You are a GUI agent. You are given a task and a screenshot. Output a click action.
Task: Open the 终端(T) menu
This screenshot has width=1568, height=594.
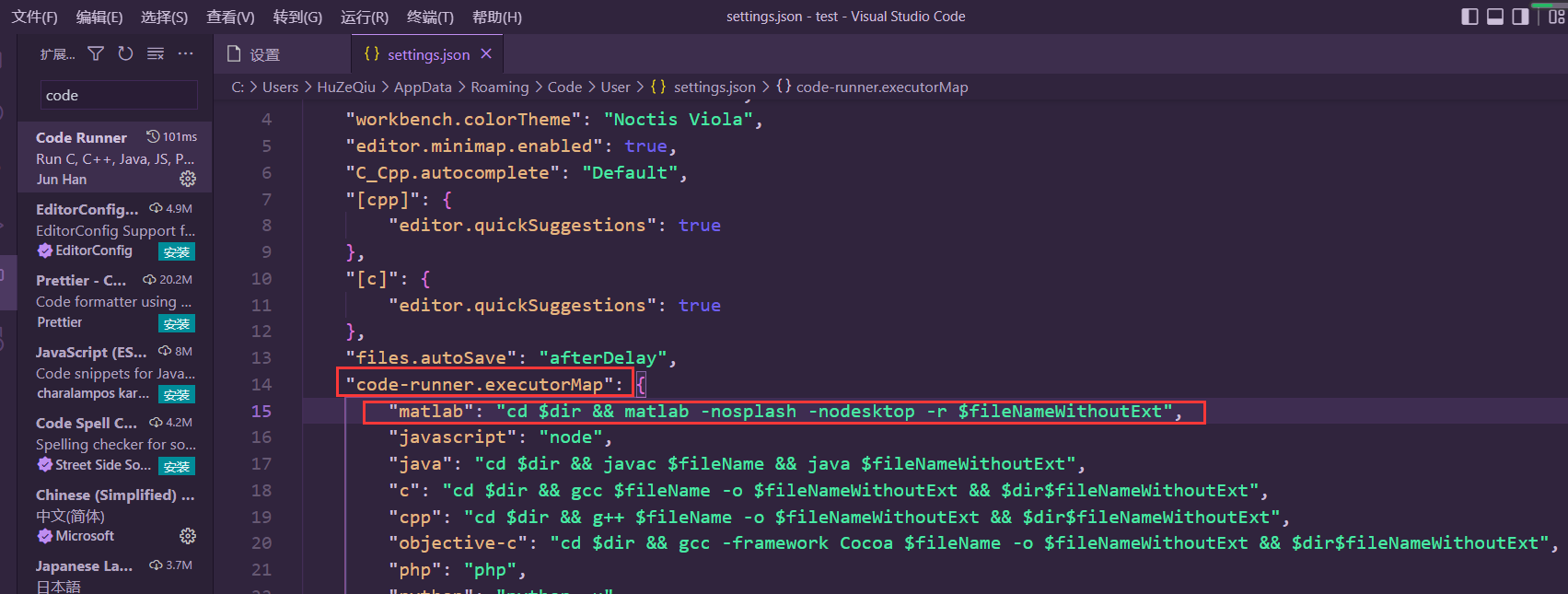point(430,17)
